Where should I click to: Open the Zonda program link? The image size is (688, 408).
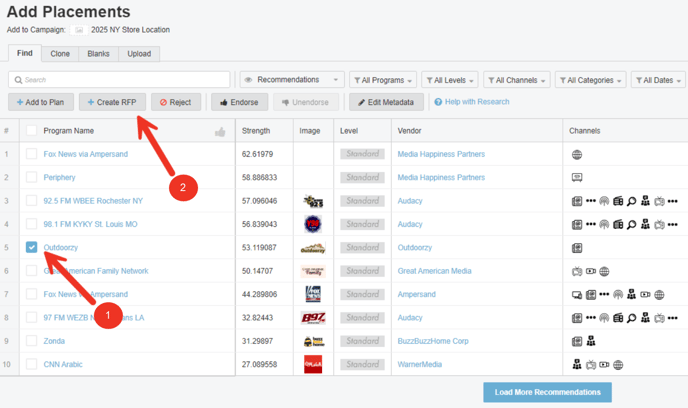[x=54, y=341]
